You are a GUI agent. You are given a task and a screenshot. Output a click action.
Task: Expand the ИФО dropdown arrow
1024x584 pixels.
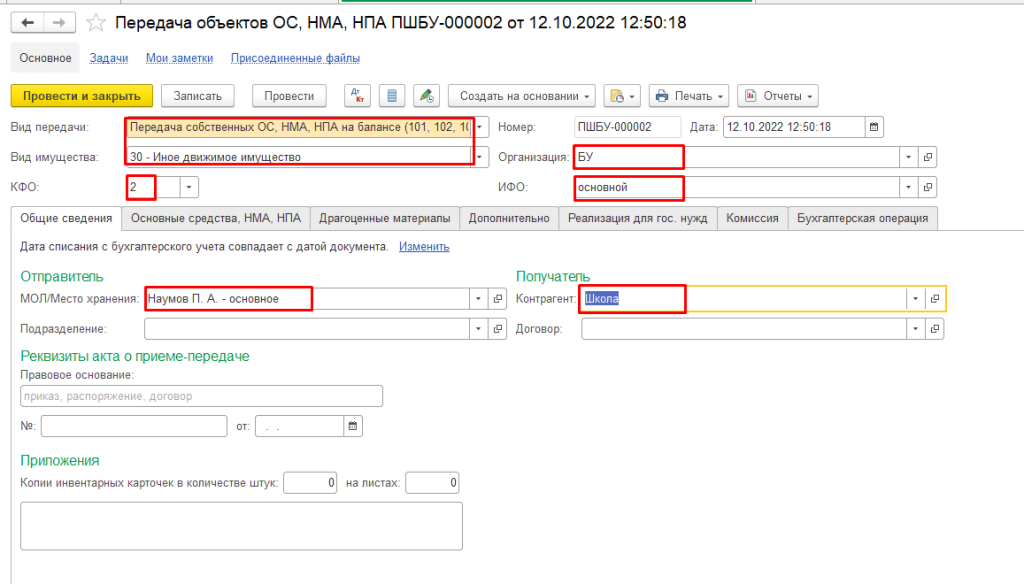click(x=908, y=187)
